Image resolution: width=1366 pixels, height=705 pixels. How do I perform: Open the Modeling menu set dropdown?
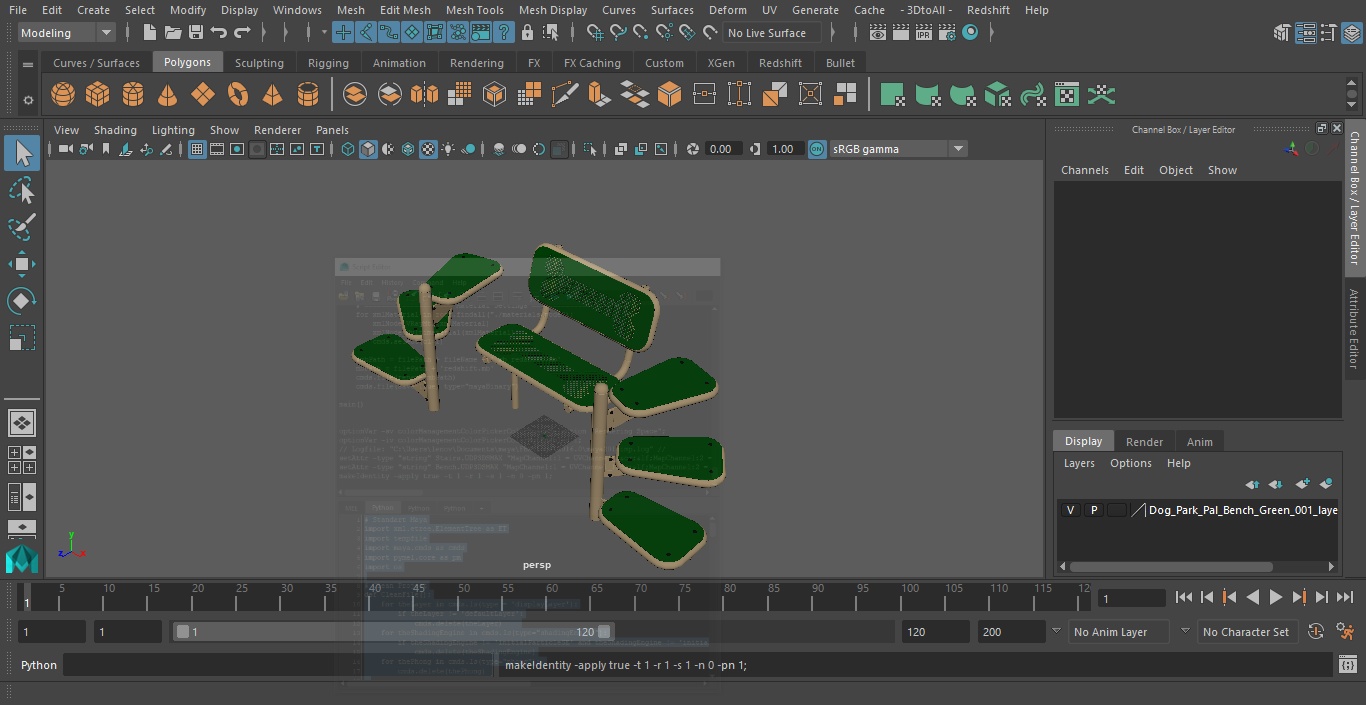[67, 33]
